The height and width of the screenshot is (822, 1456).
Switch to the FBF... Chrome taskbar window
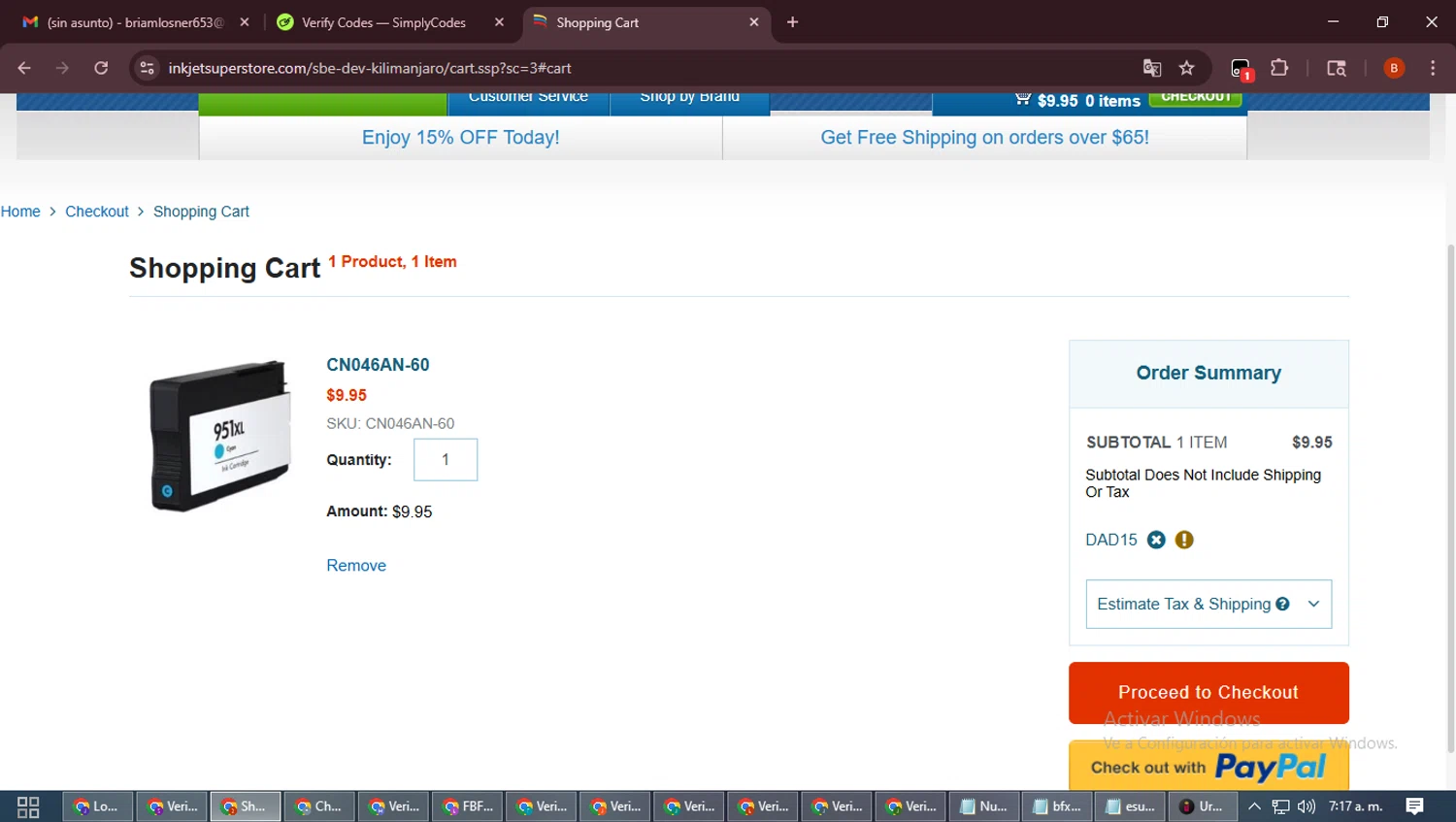468,806
